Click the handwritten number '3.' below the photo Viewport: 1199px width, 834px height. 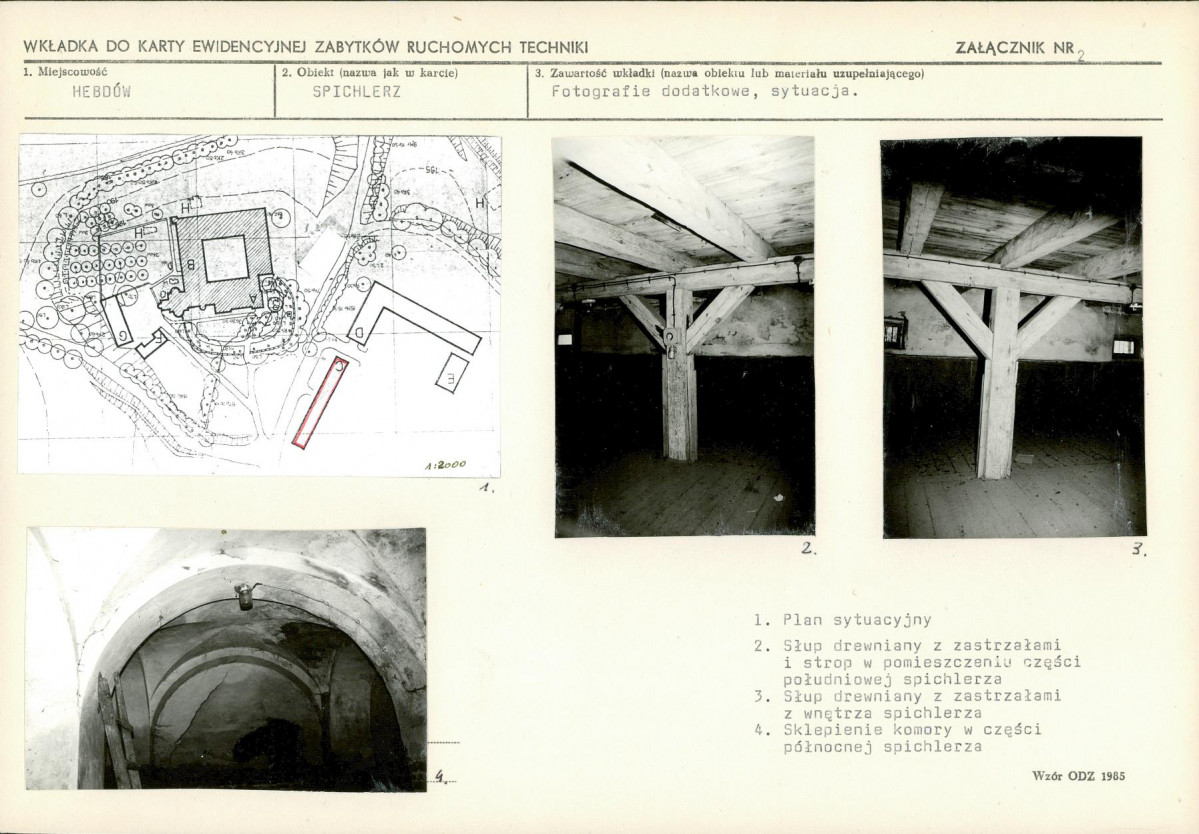point(1139,548)
